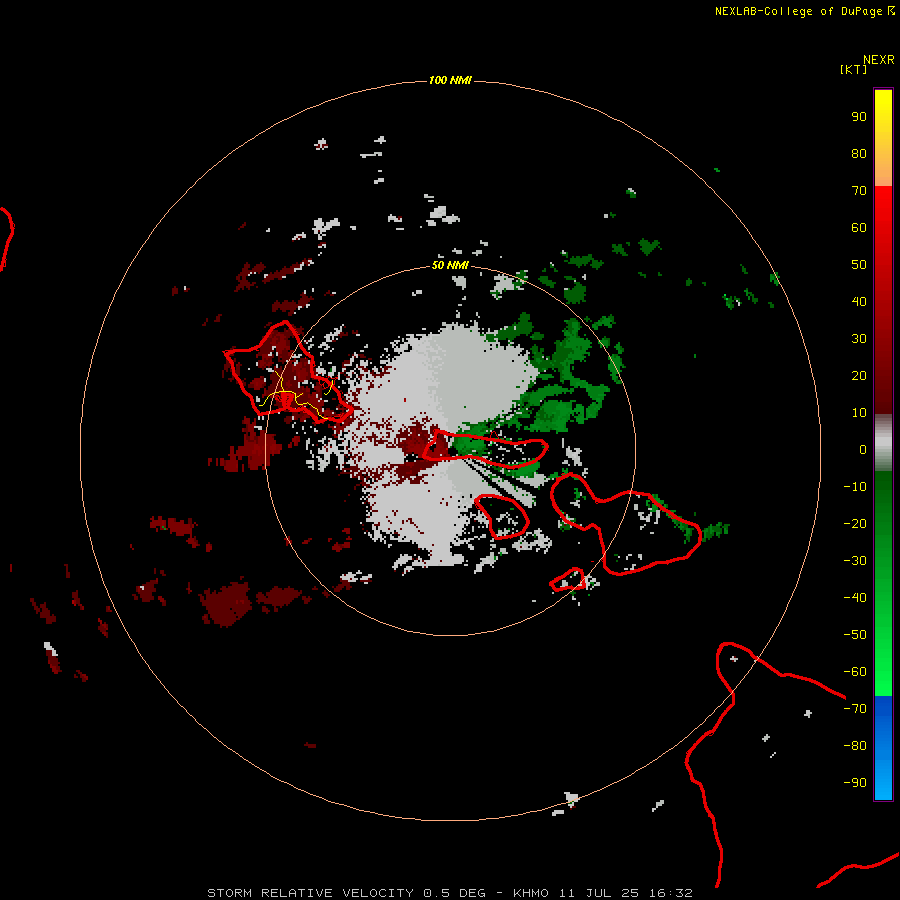
Task: Click the -70 knot scale value
Action: coord(855,709)
